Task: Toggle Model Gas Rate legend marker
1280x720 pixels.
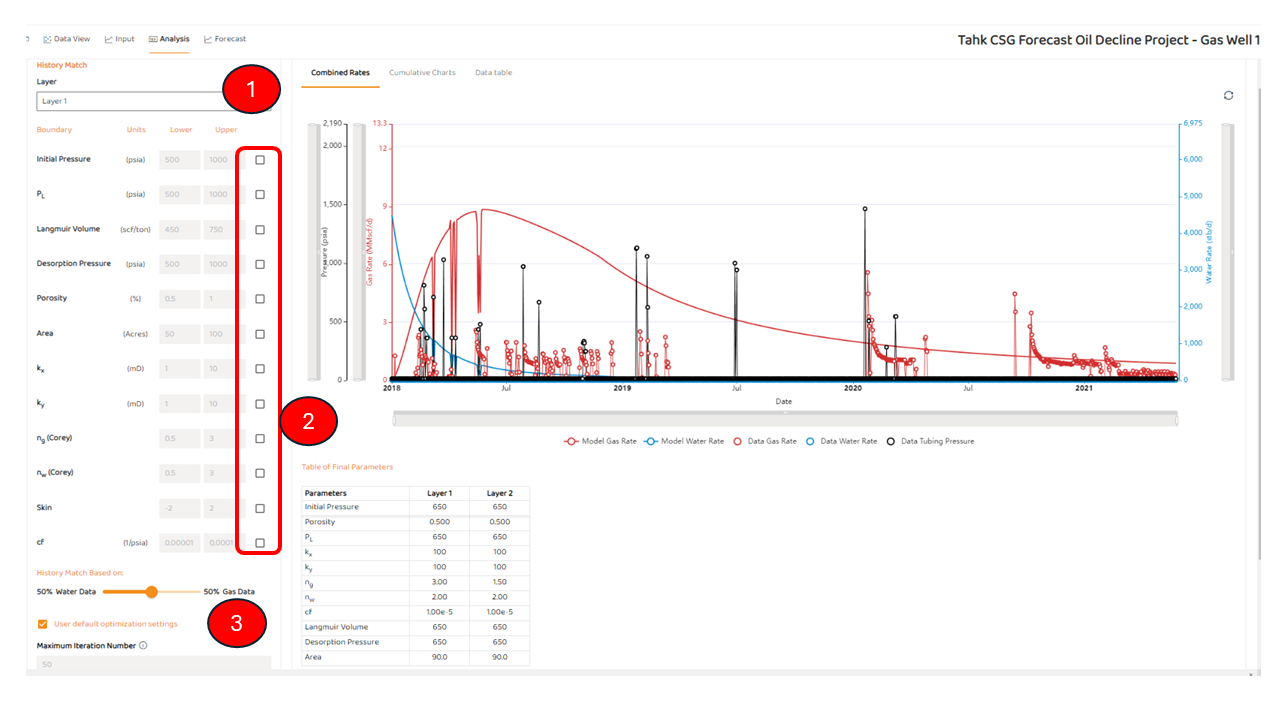Action: tap(571, 441)
